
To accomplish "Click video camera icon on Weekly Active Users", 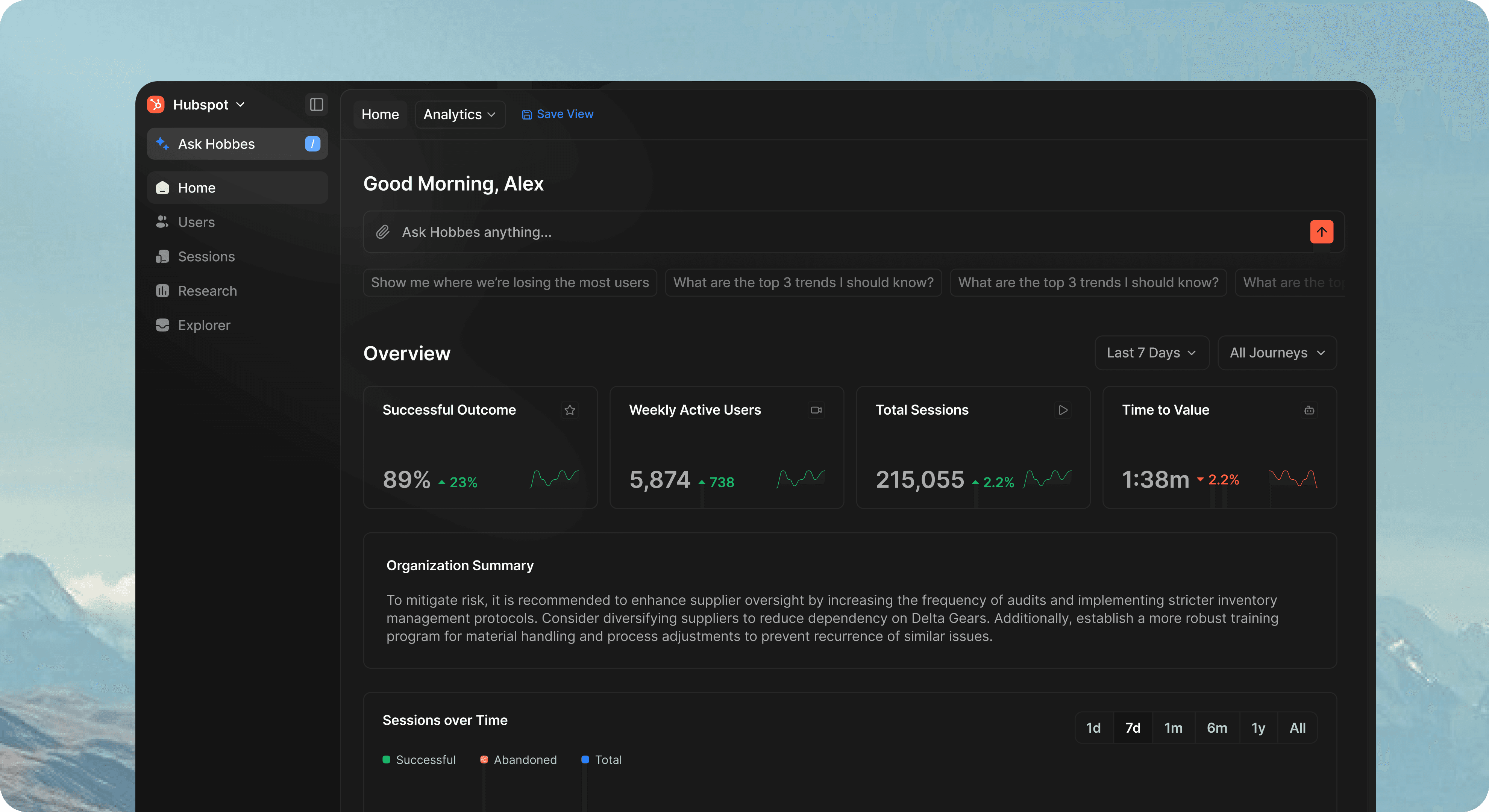I will pos(816,410).
